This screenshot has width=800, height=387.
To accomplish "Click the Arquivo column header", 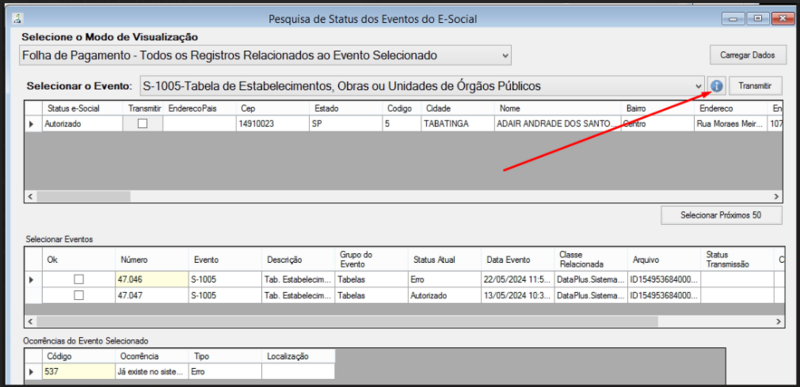I will (664, 260).
